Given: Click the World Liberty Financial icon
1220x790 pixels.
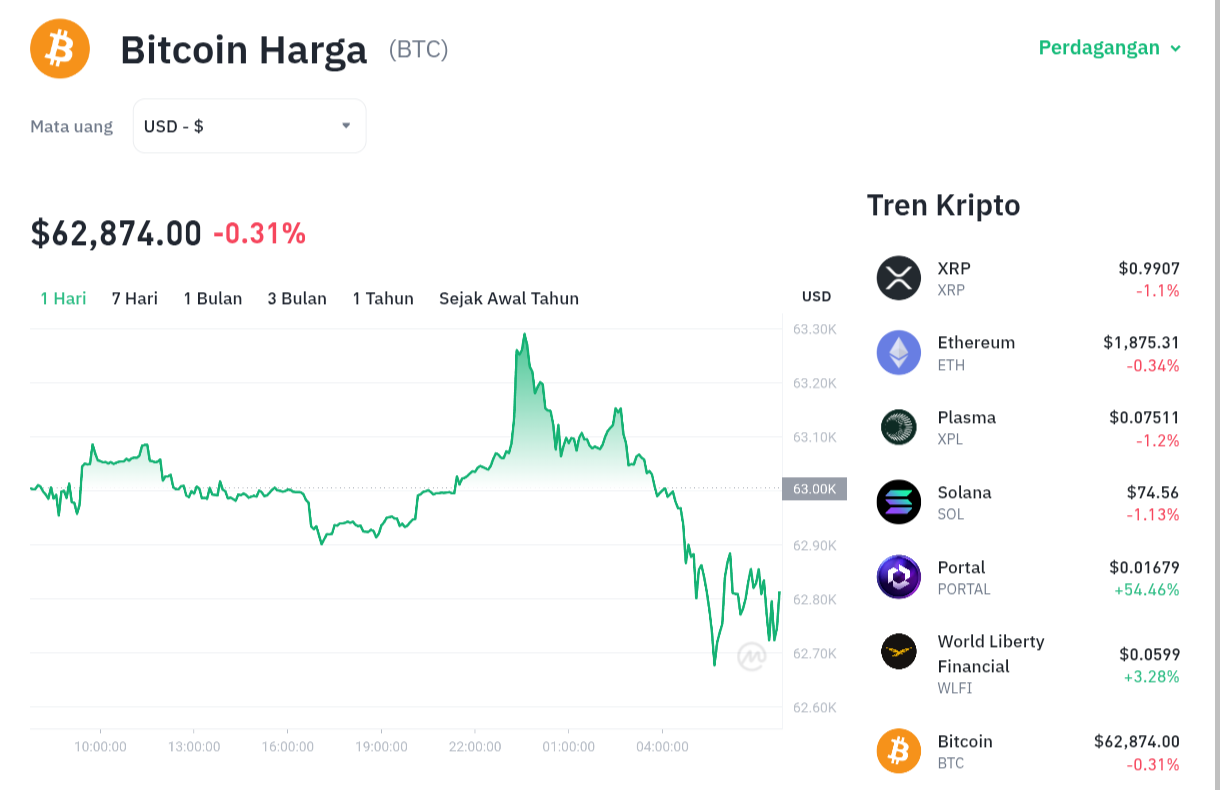Looking at the screenshot, I should pos(899,651).
